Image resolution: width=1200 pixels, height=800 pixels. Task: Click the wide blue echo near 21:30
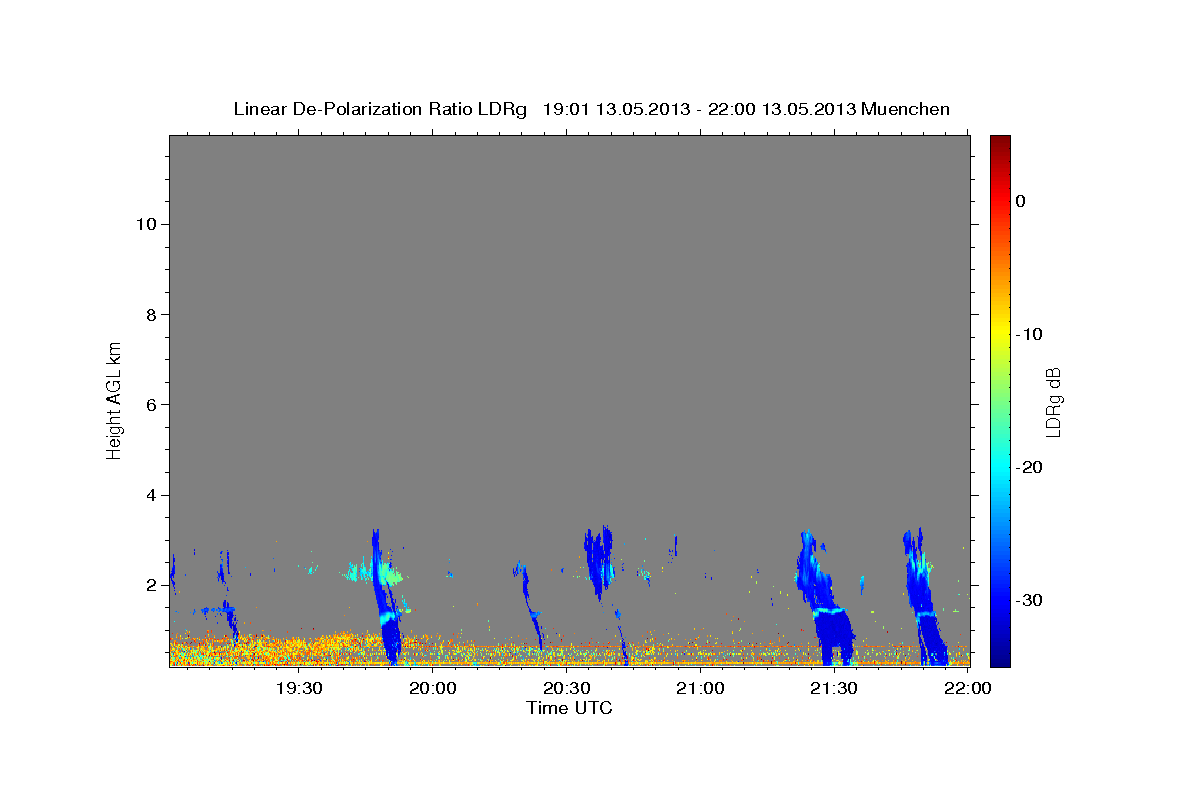(827, 600)
